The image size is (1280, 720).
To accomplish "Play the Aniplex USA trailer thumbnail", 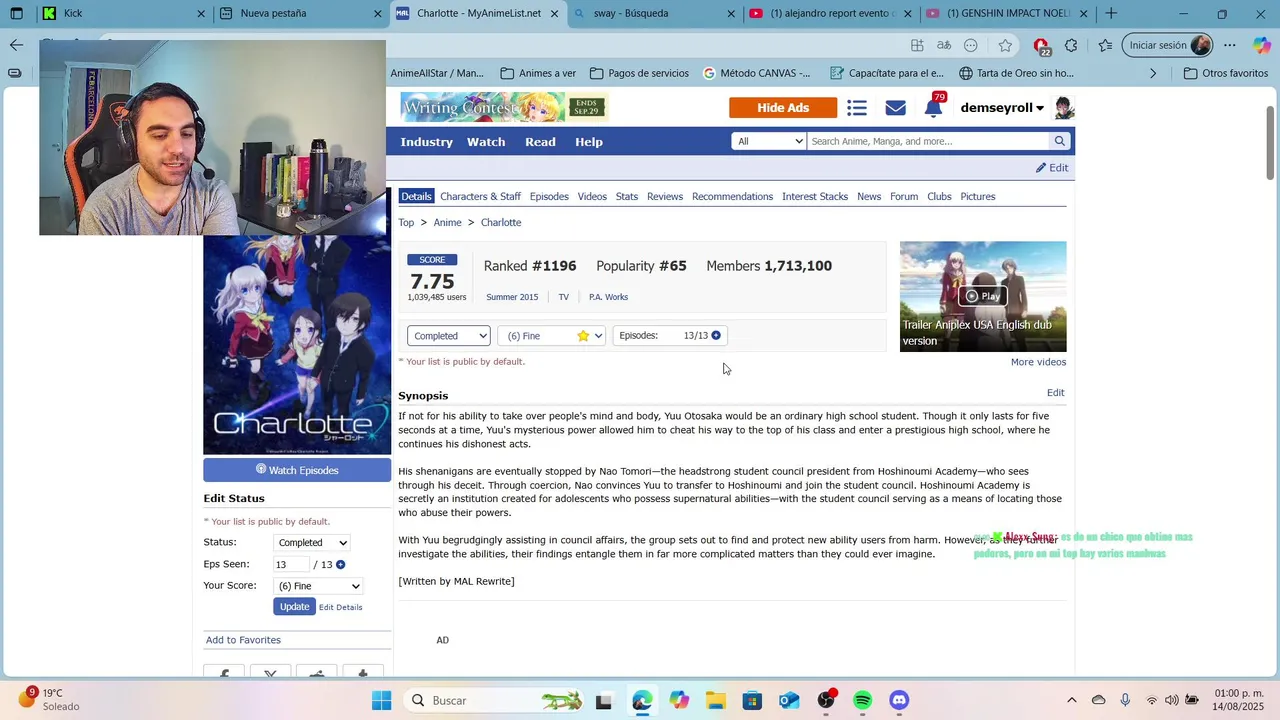I will click(x=983, y=296).
